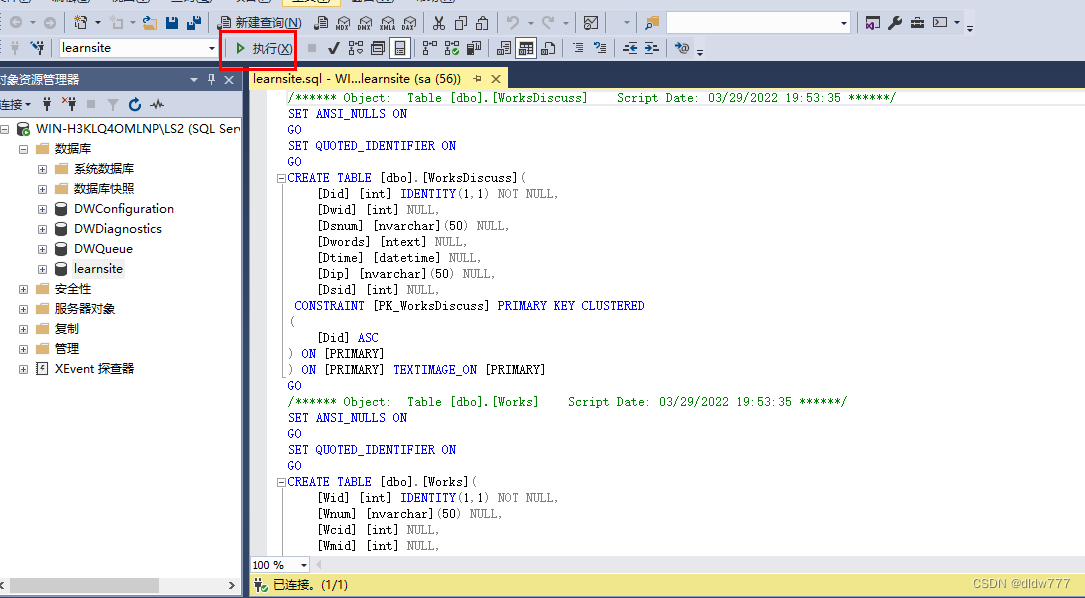Collapse the 数据库 folder
This screenshot has height=598, width=1085.
pyautogui.click(x=22, y=149)
